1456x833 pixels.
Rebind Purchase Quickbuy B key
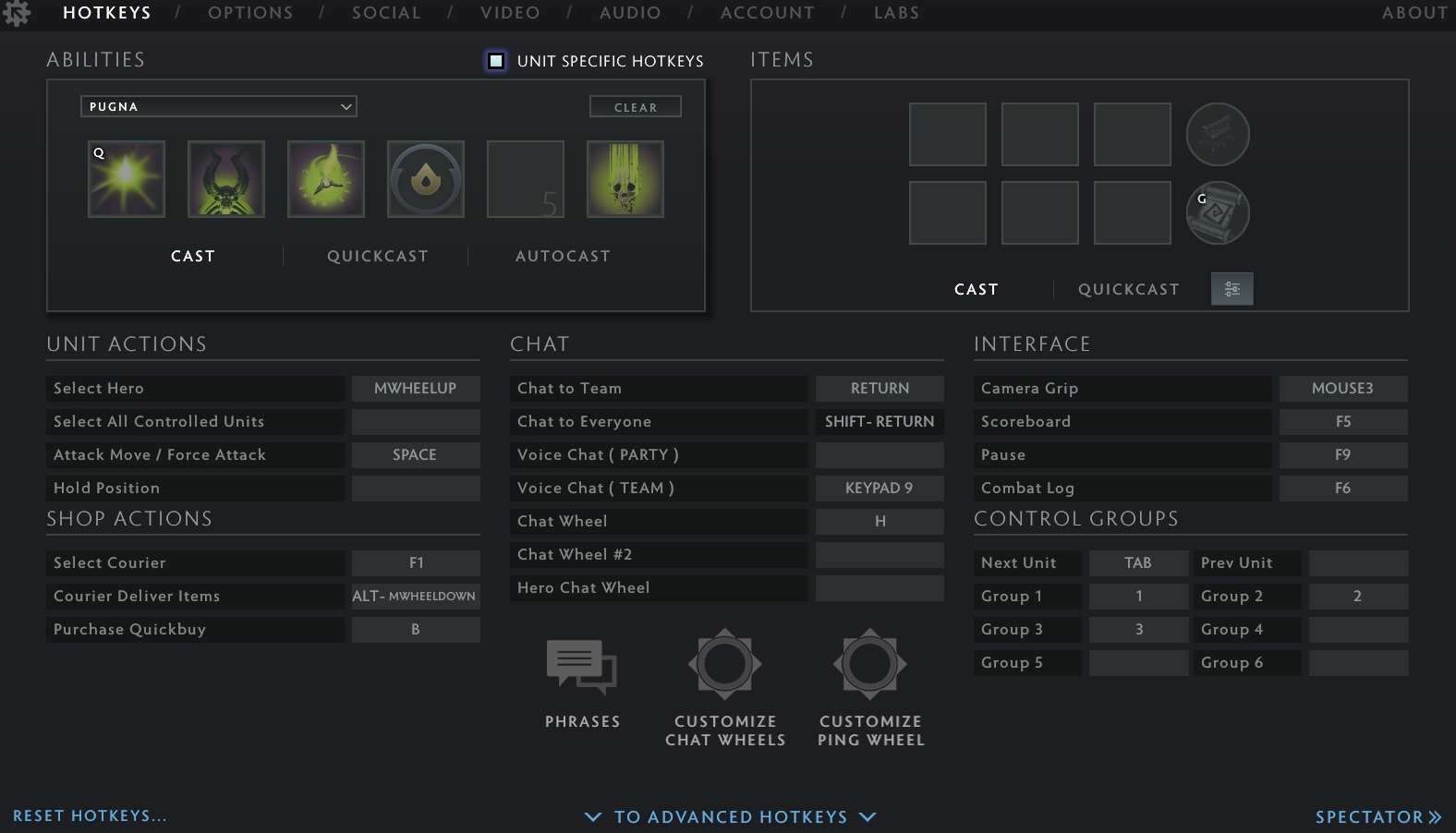pyautogui.click(x=416, y=630)
